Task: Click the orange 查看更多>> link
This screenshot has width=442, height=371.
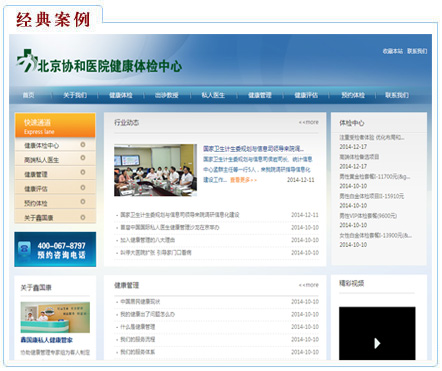Action: click(244, 180)
